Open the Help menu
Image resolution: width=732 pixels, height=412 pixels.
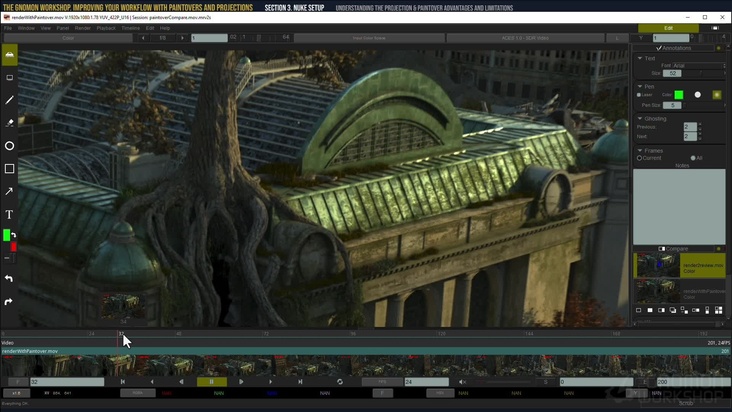(x=165, y=28)
